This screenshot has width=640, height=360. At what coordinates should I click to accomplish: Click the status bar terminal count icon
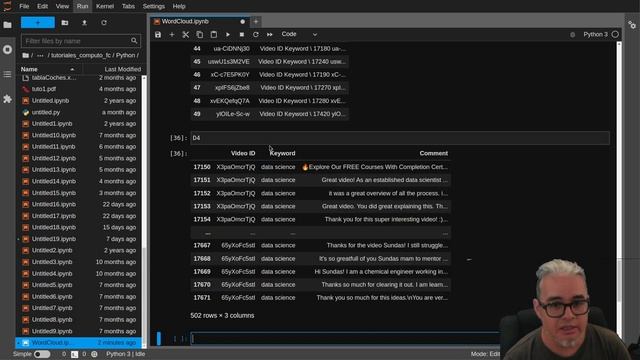pyautogui.click(x=74, y=354)
